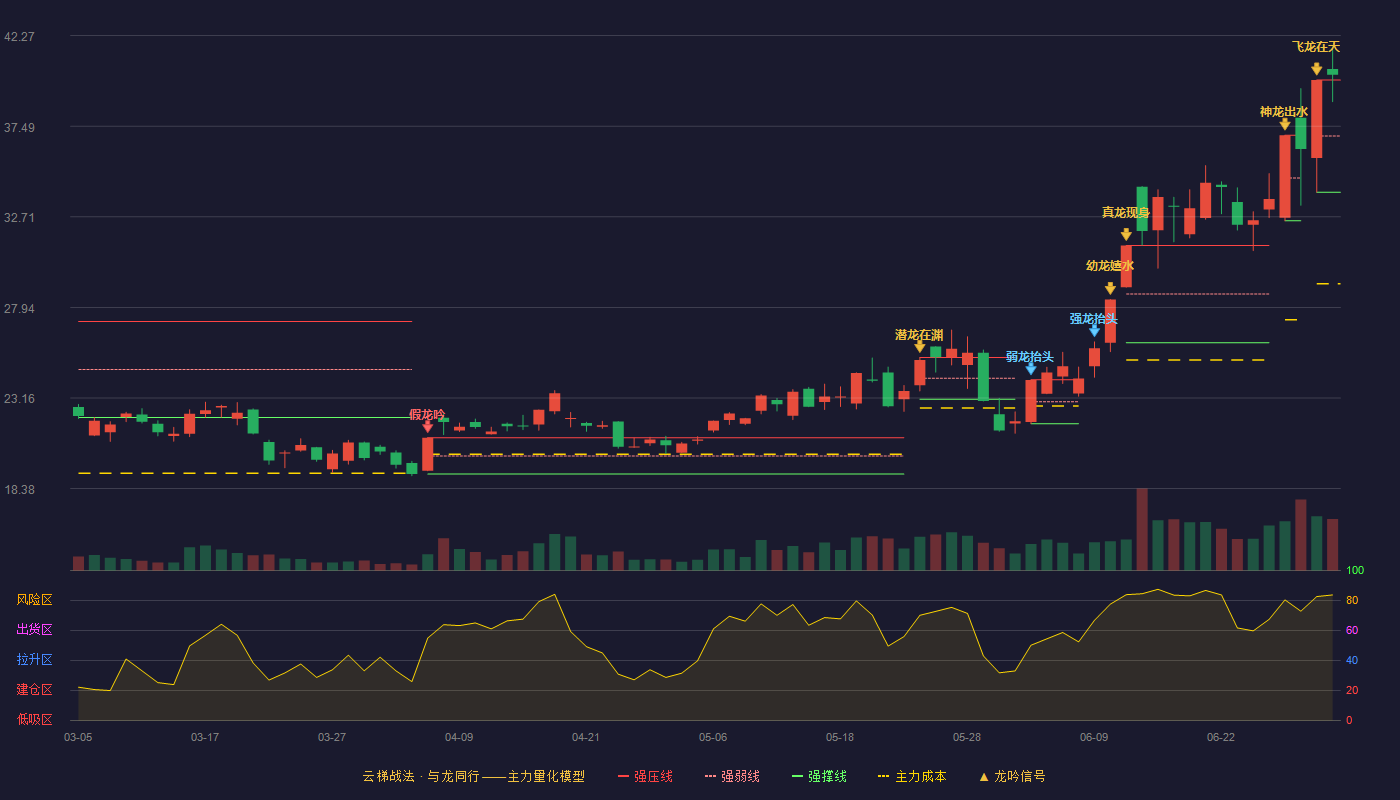Click the red candlestick below 假龙吟
This screenshot has width=1400, height=800.
click(428, 454)
